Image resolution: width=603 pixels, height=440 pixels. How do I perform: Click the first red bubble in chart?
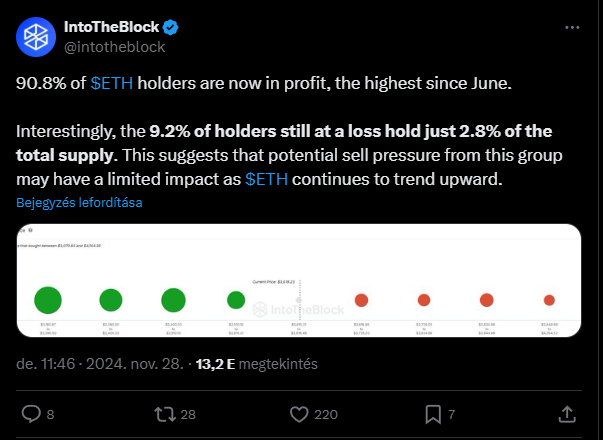coord(361,300)
